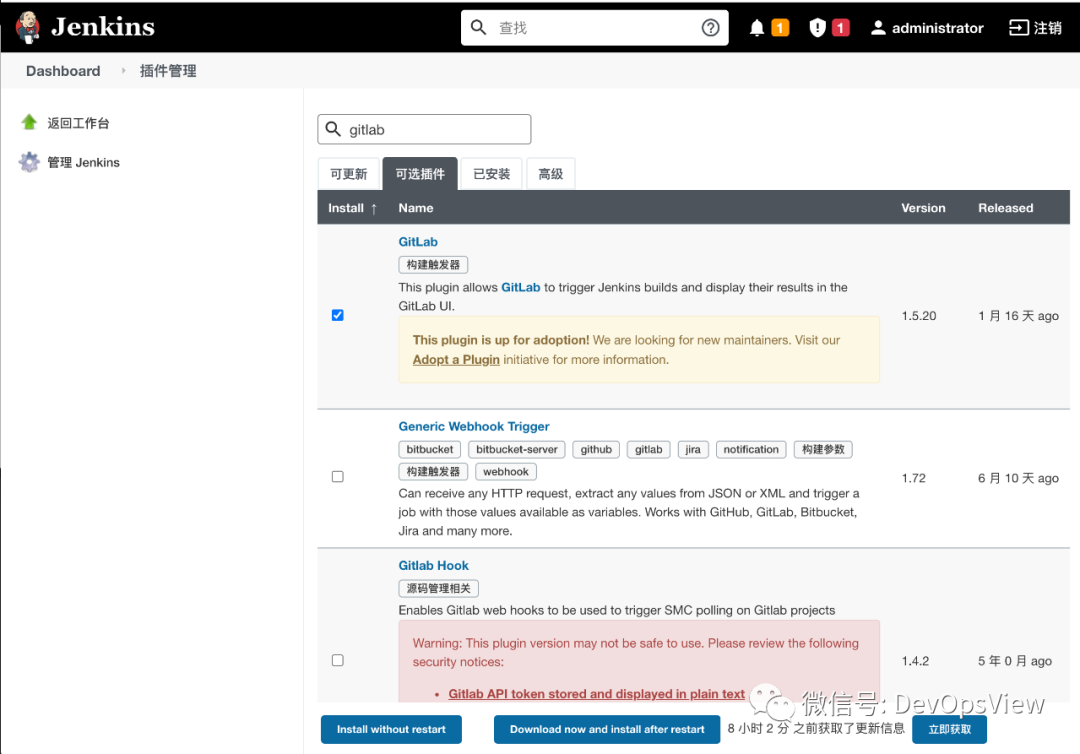Click the Jenkins butler logo icon

(x=28, y=28)
